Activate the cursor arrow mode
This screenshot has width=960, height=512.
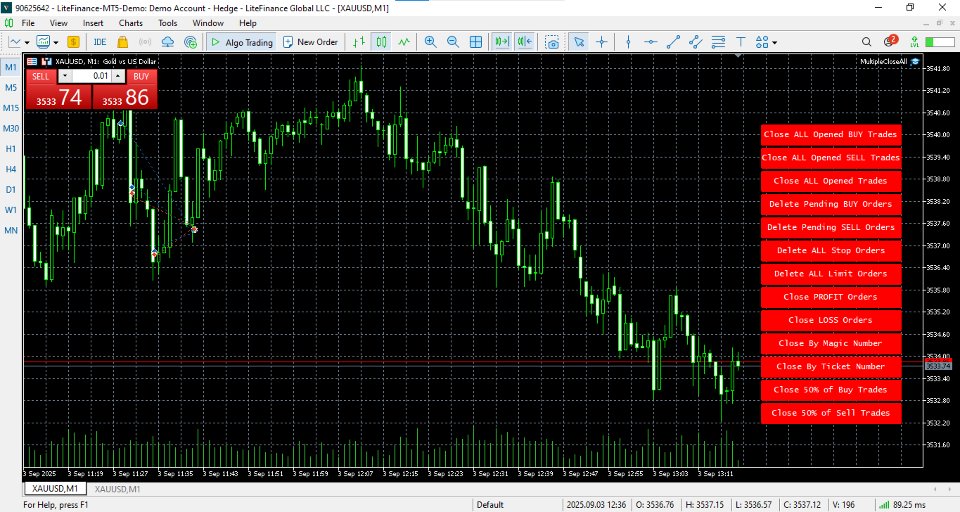pos(579,42)
